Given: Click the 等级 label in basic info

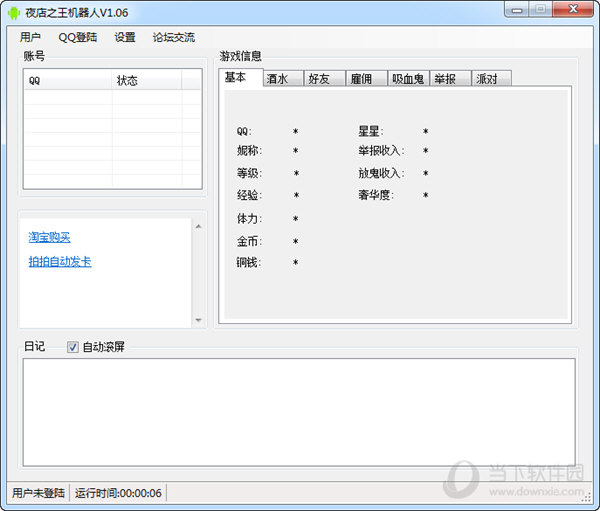Looking at the screenshot, I should 249,173.
